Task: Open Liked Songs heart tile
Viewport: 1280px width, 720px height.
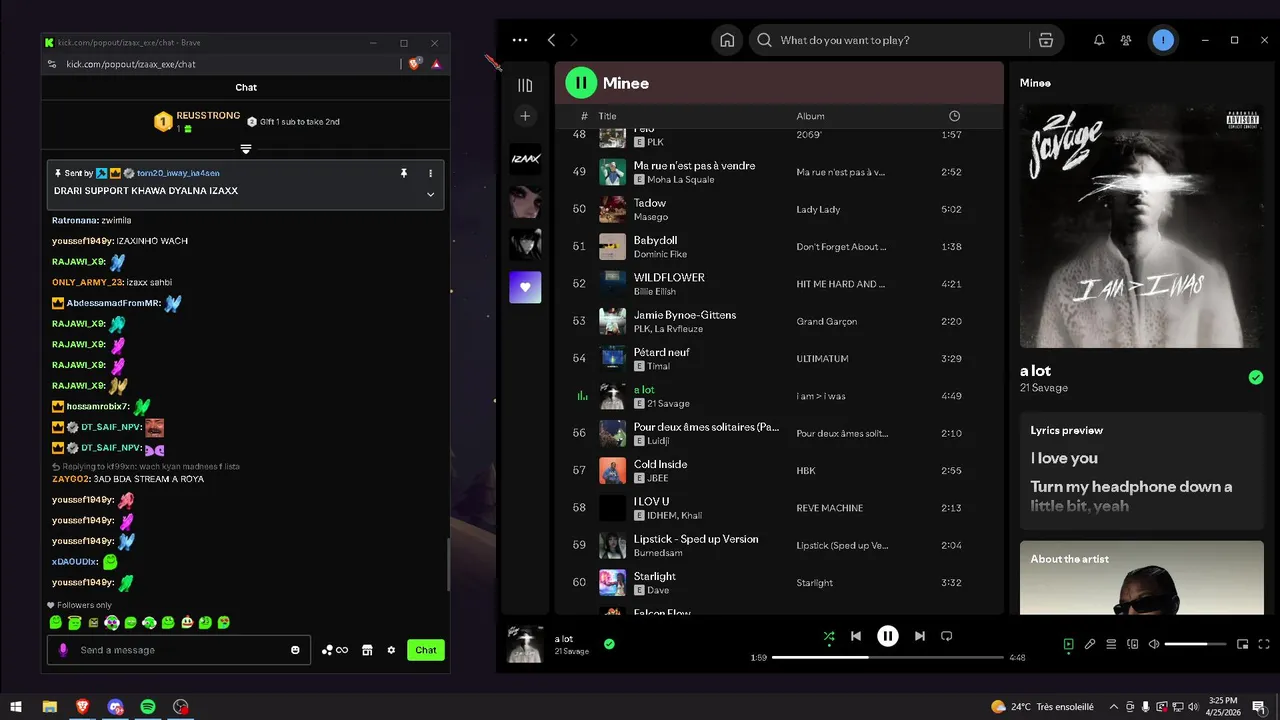Action: click(x=525, y=287)
